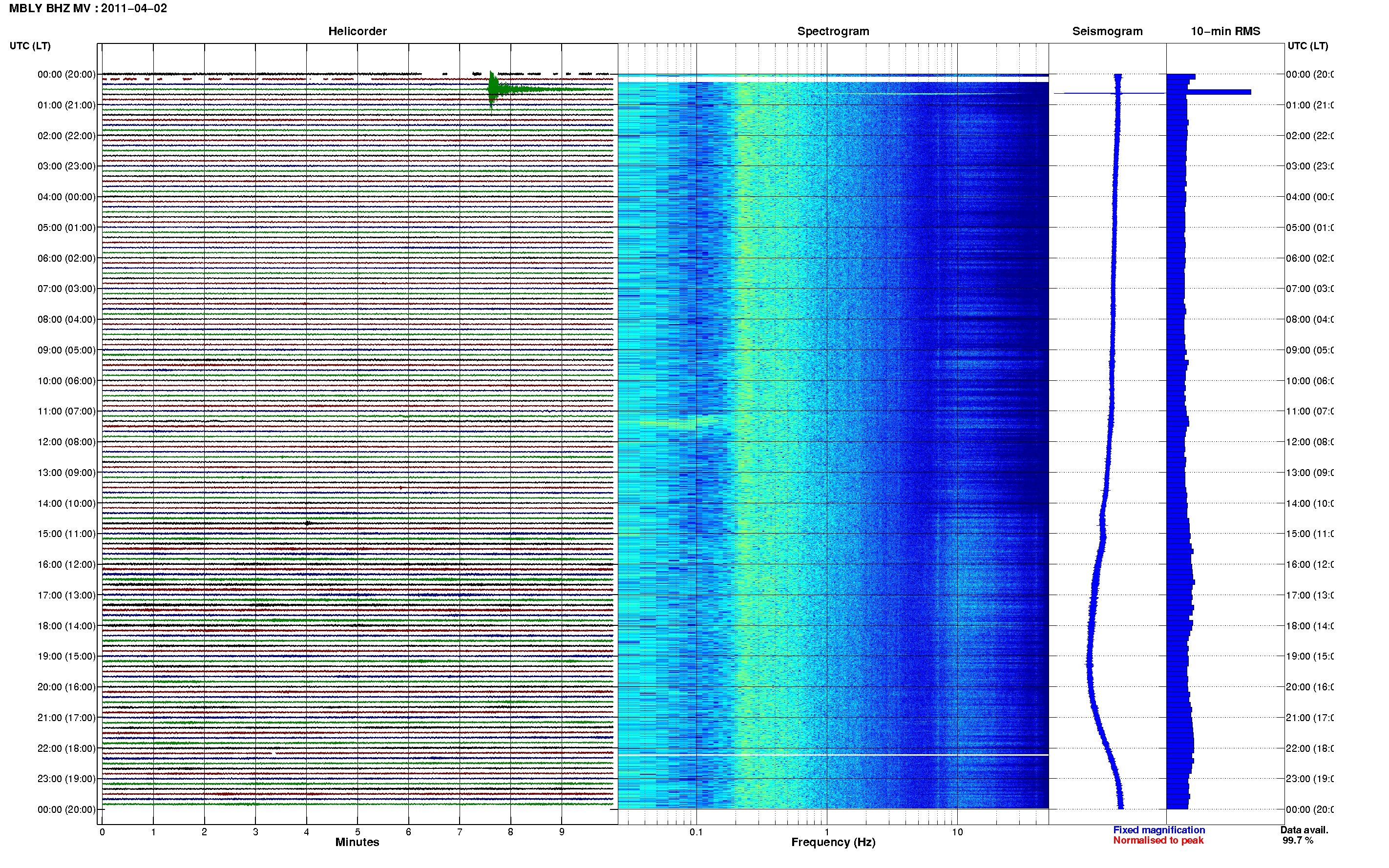Screen dimensions: 1389x868
Task: Click the Seismogram panel heading
Action: click(x=1107, y=31)
